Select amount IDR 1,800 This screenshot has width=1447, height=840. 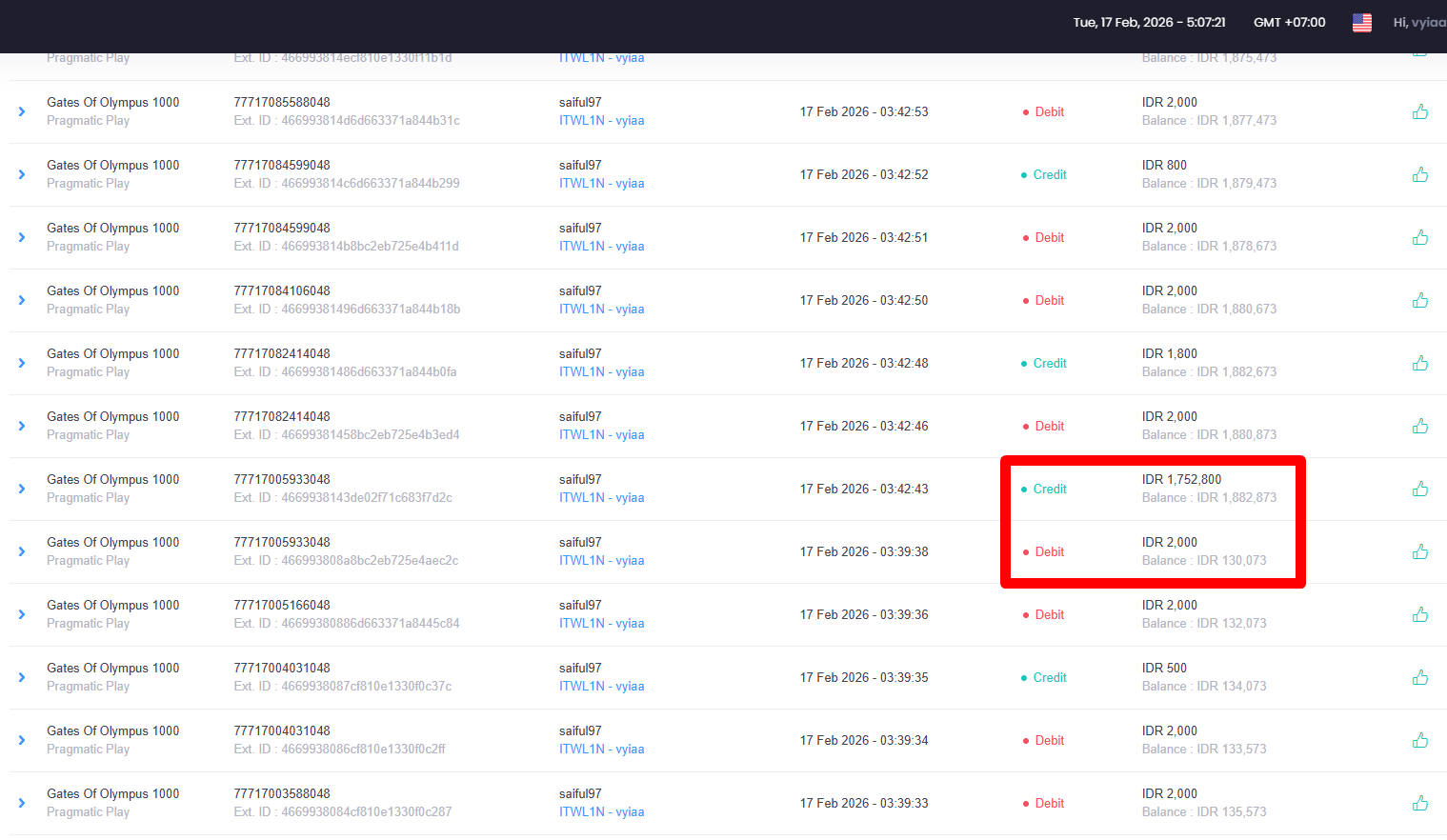click(x=1170, y=353)
